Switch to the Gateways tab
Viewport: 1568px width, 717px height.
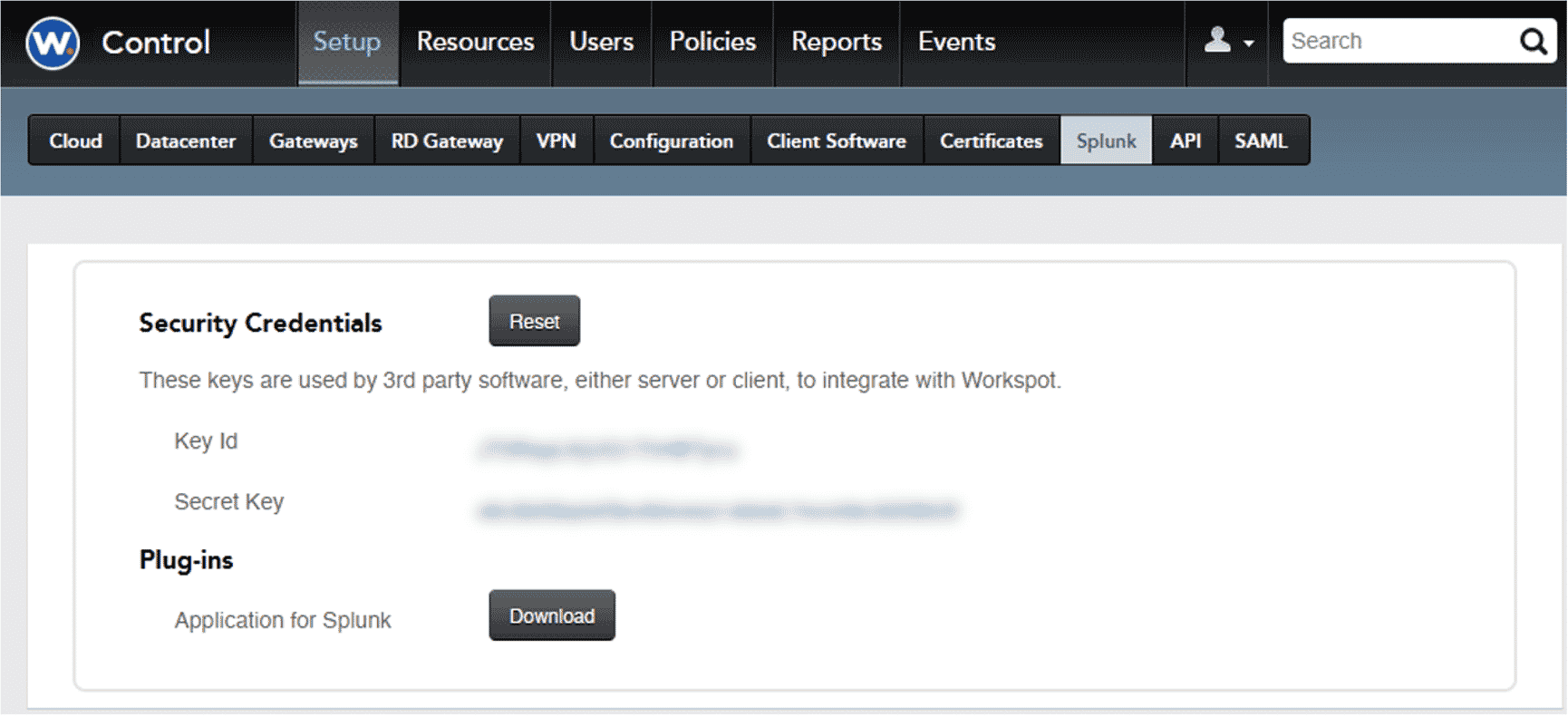(x=314, y=140)
